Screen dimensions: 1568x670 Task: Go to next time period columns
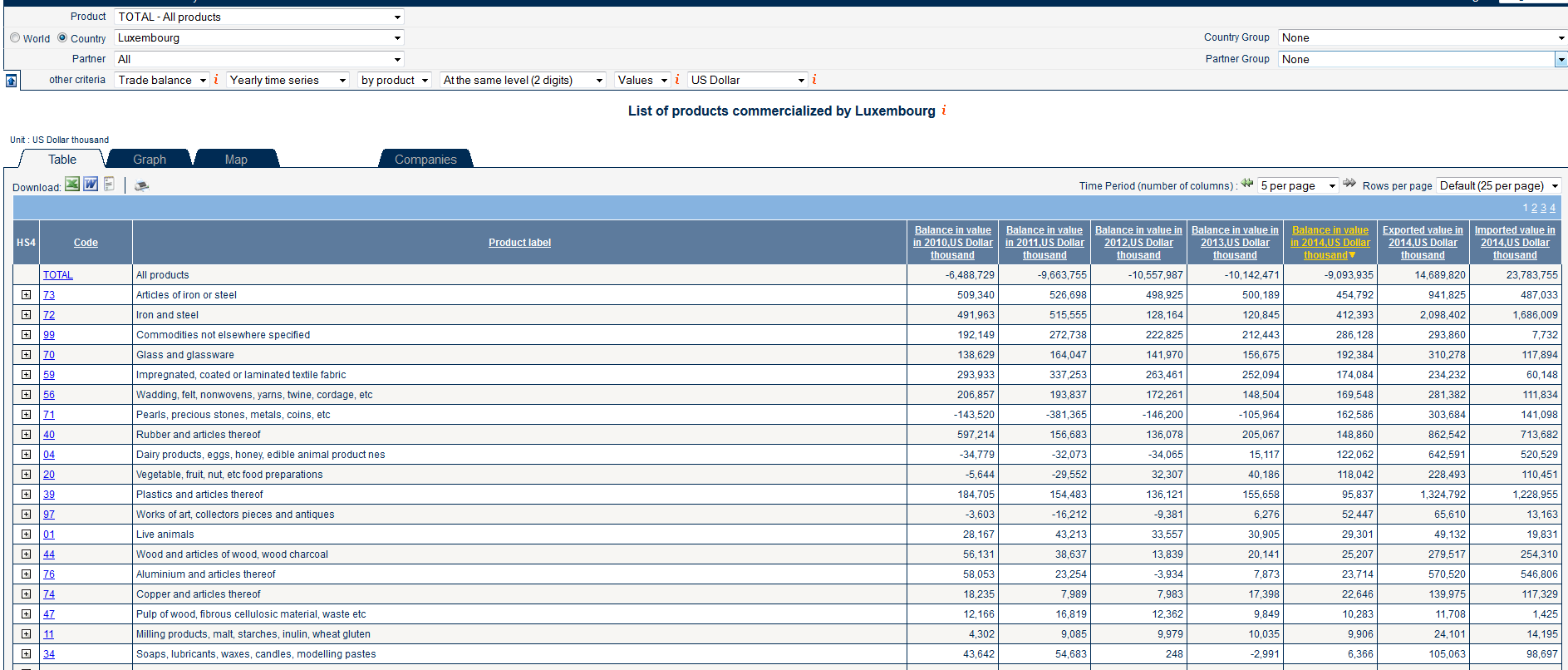click(1349, 184)
